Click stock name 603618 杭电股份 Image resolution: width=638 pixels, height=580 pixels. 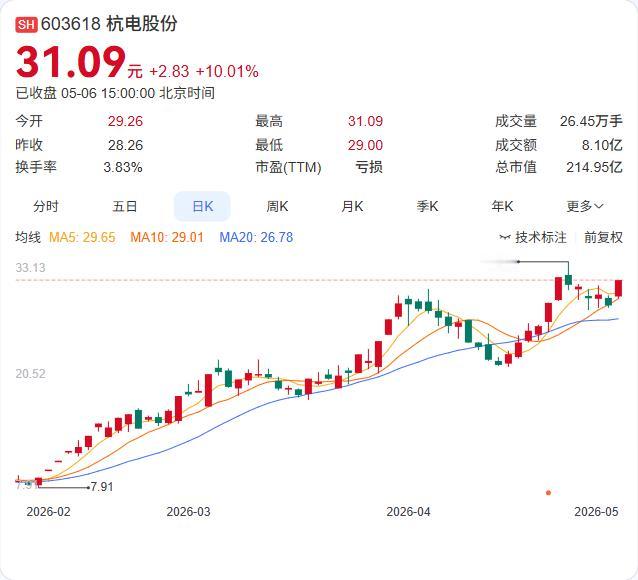point(109,24)
